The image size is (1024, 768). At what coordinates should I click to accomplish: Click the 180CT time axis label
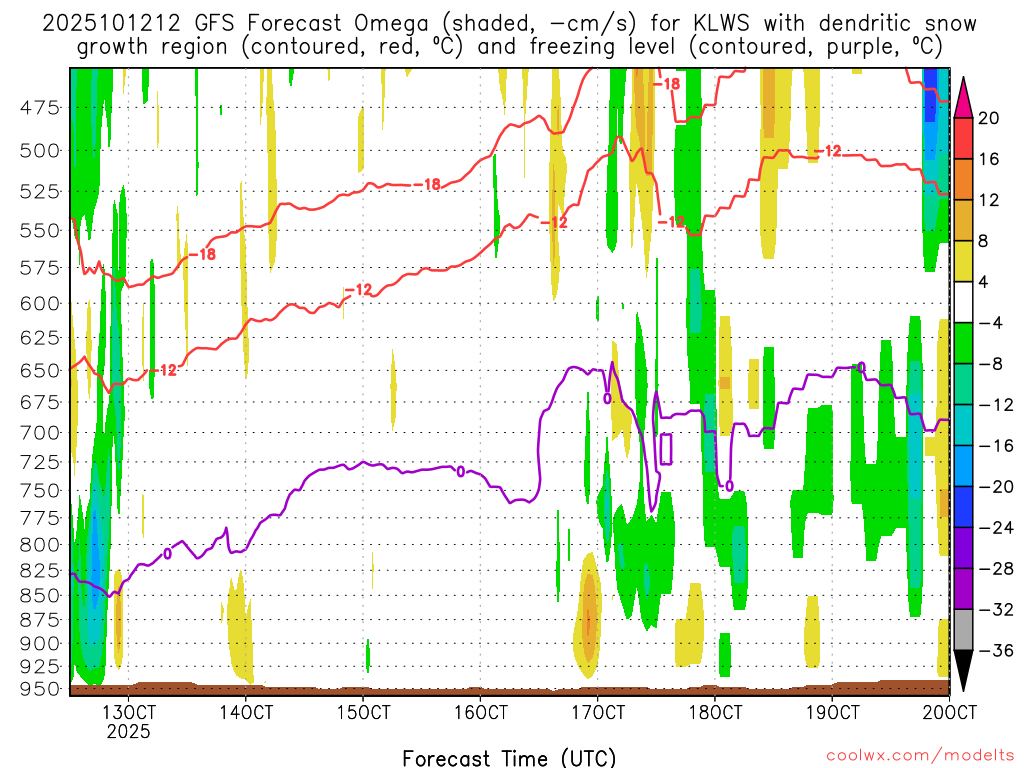point(715,712)
